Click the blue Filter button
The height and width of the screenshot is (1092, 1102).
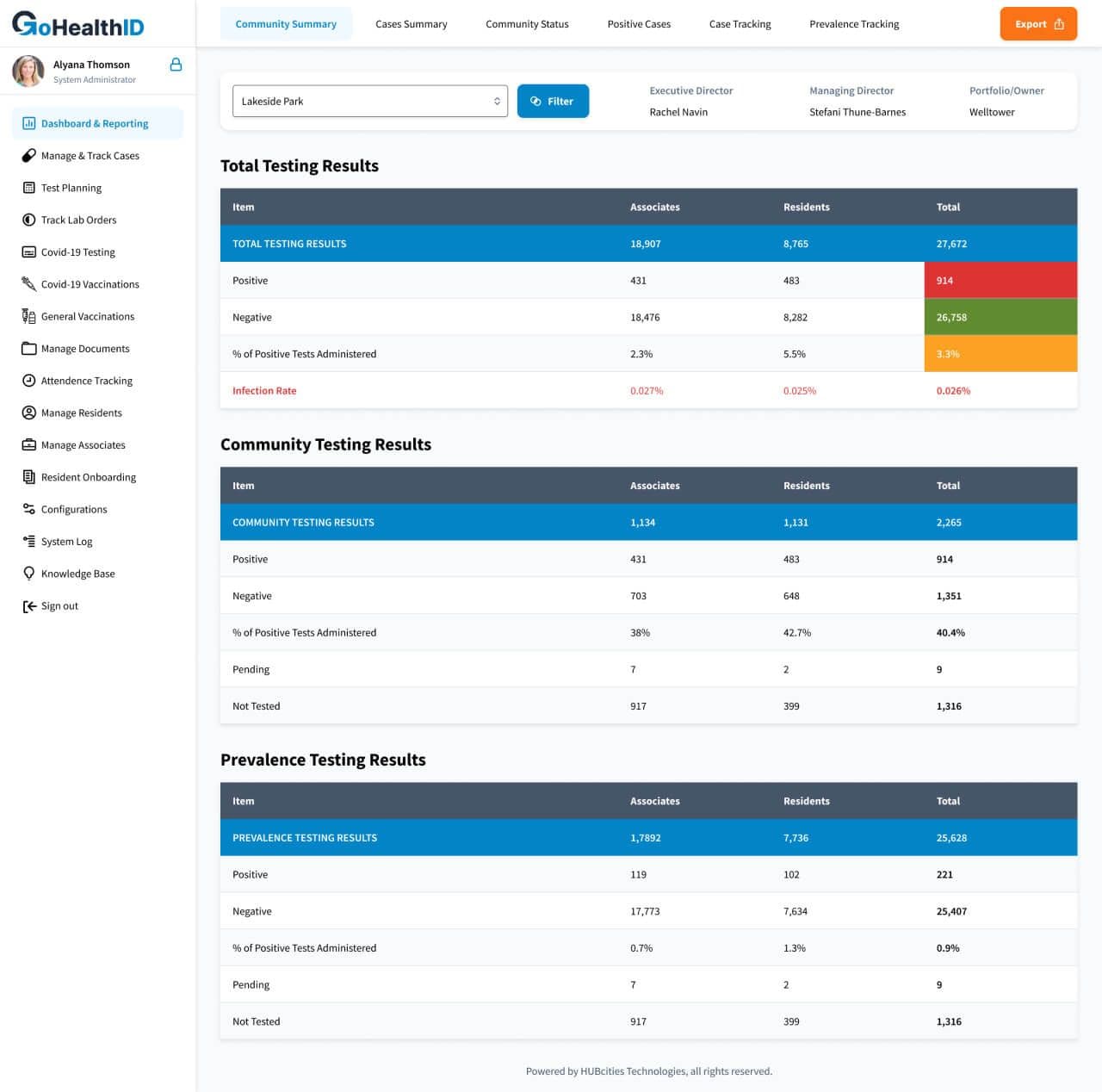click(x=553, y=101)
